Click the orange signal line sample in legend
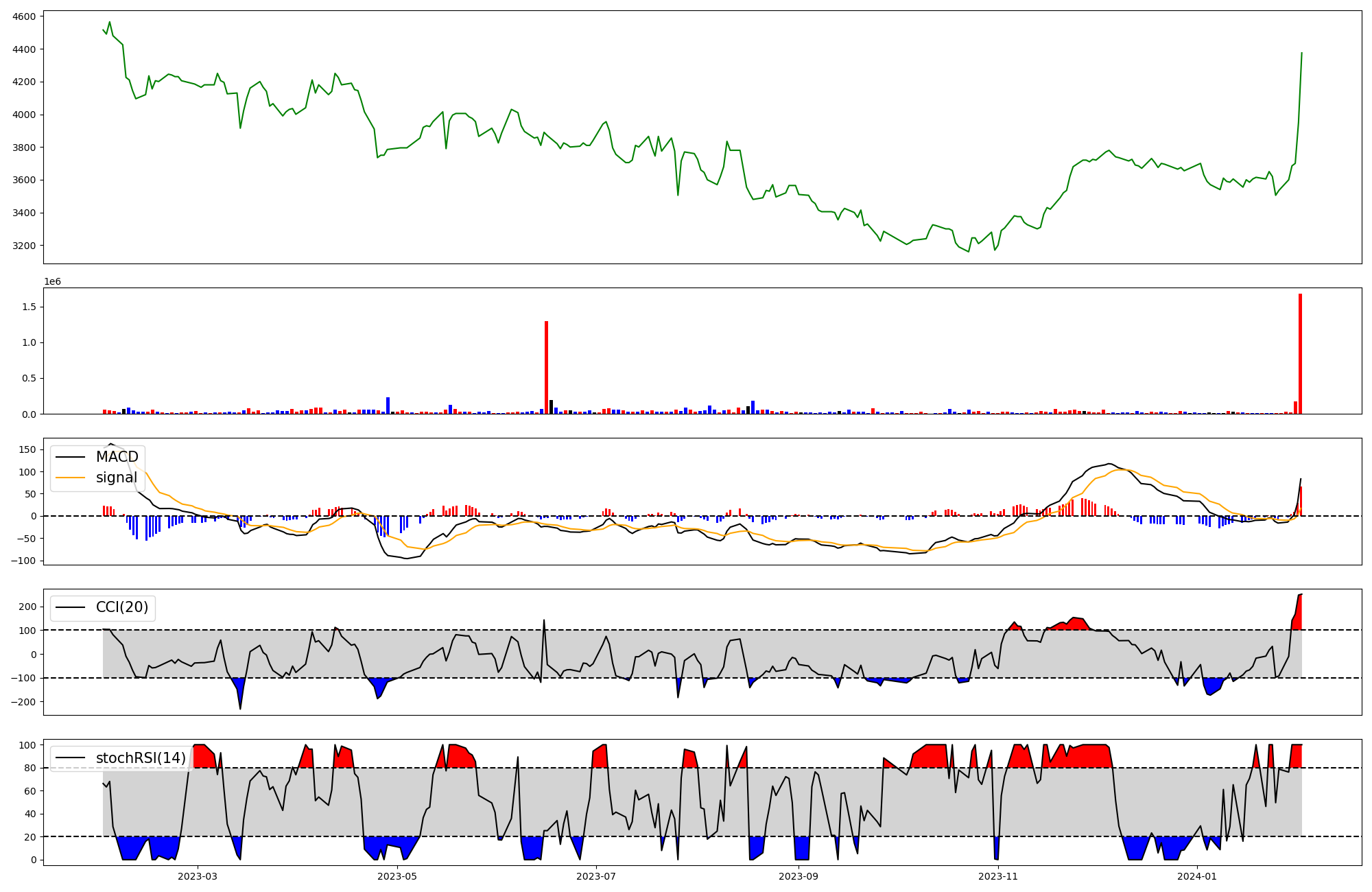 [x=70, y=478]
